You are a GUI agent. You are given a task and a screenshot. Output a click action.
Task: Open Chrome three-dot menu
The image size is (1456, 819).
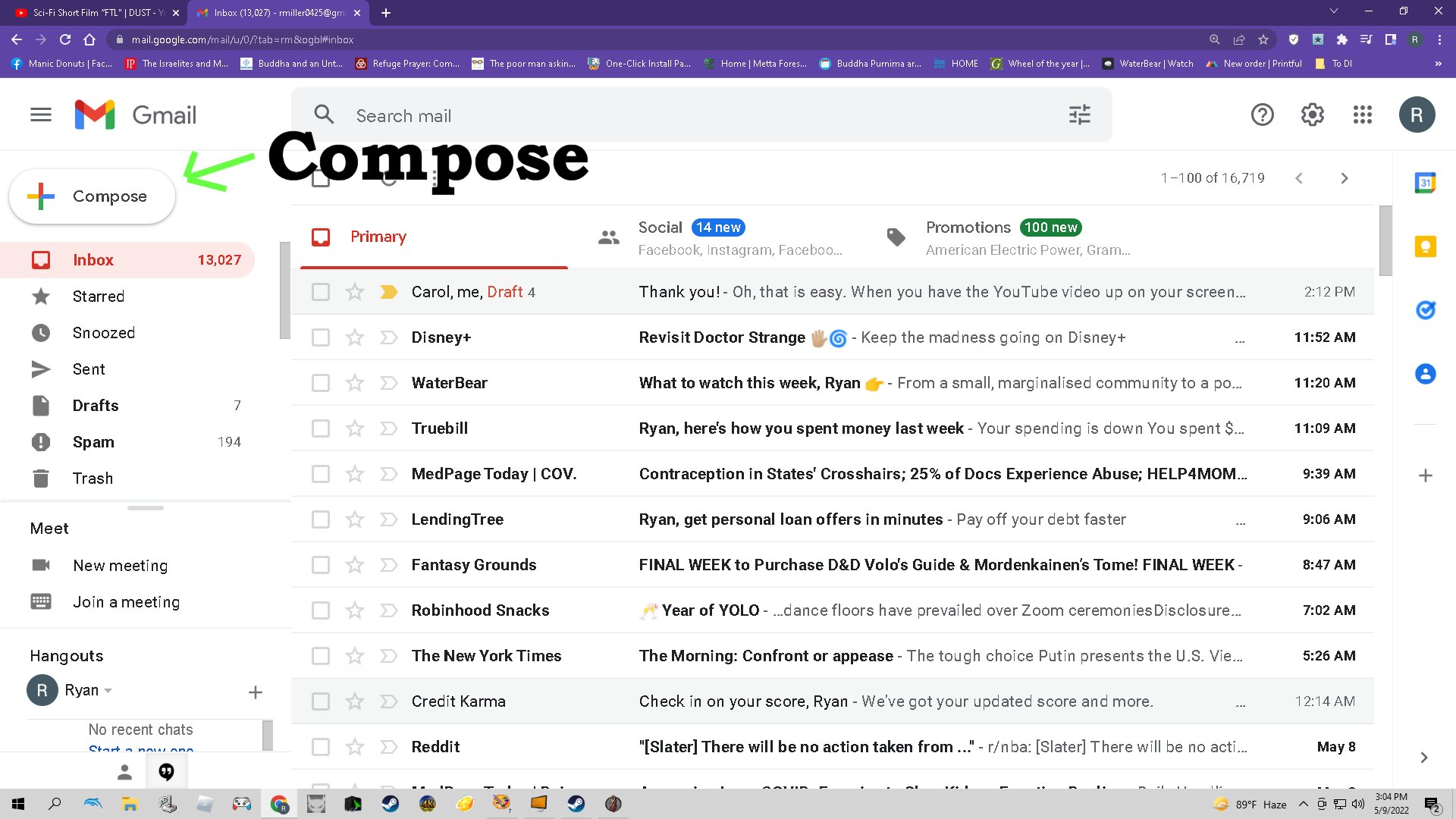[x=1439, y=39]
